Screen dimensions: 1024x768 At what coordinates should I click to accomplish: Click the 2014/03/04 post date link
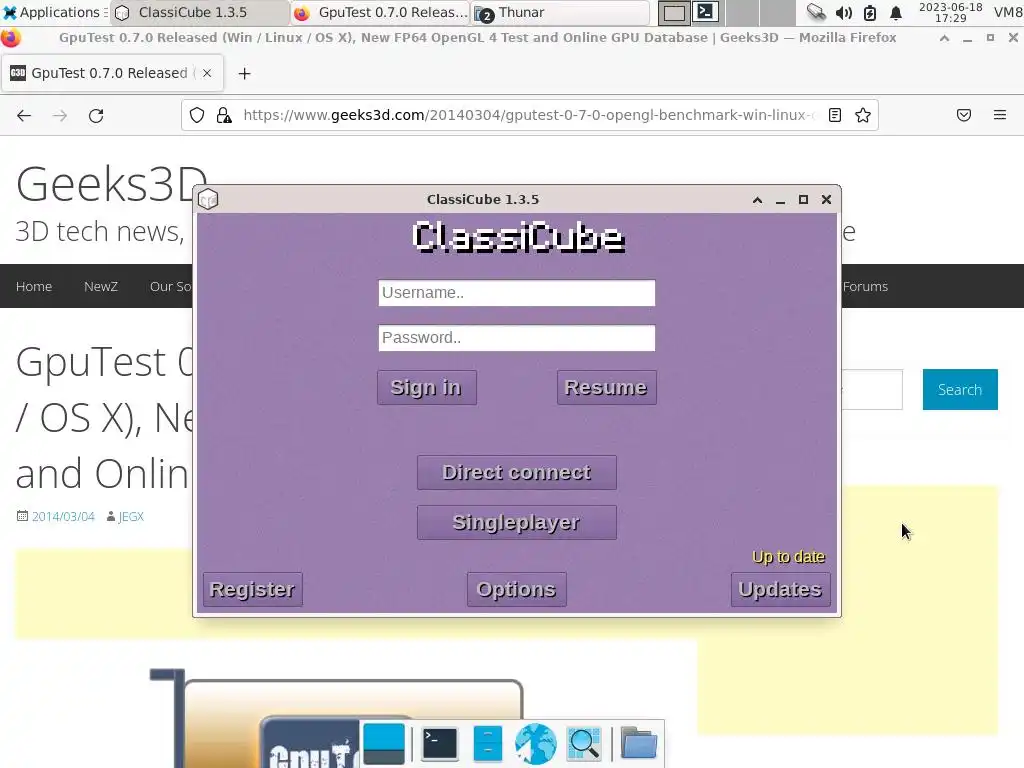click(x=63, y=517)
